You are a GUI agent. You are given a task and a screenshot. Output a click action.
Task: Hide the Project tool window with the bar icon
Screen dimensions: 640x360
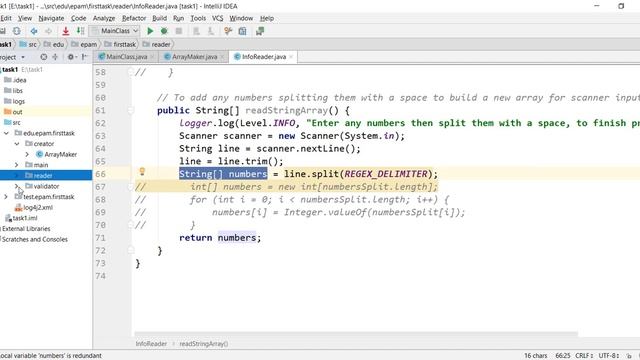(84, 57)
